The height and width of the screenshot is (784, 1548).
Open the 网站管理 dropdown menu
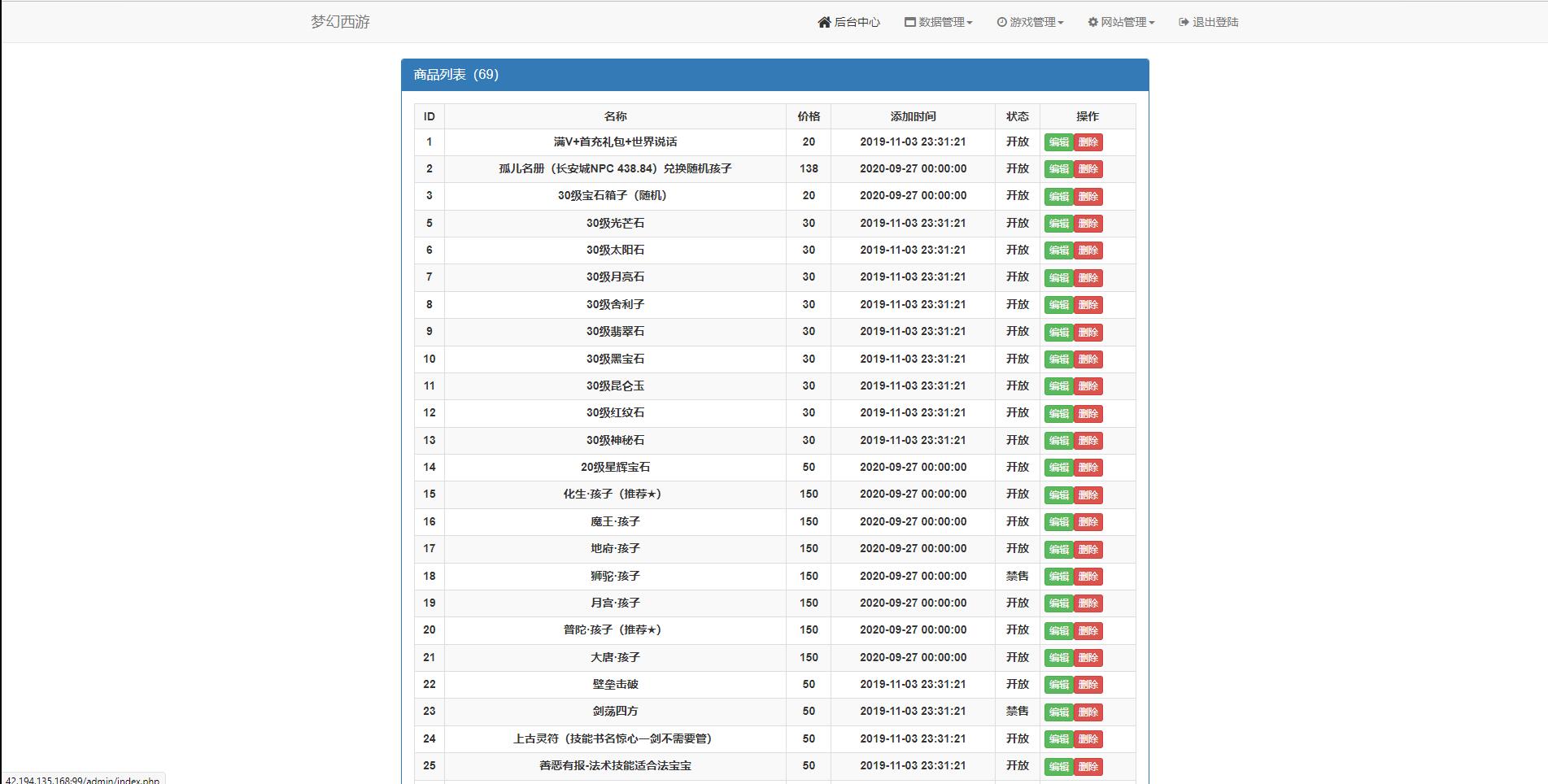(1123, 22)
